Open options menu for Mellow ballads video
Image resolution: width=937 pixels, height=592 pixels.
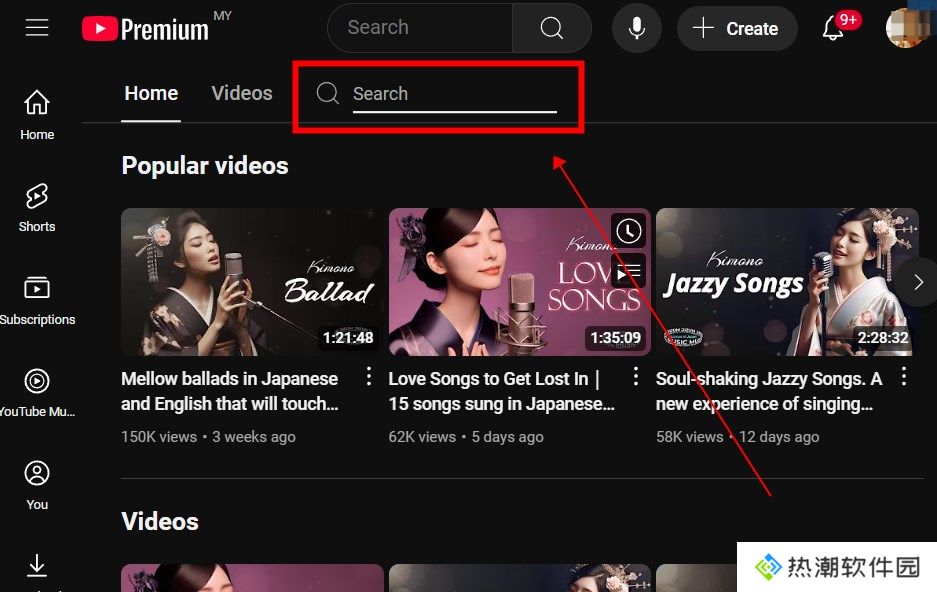click(369, 377)
